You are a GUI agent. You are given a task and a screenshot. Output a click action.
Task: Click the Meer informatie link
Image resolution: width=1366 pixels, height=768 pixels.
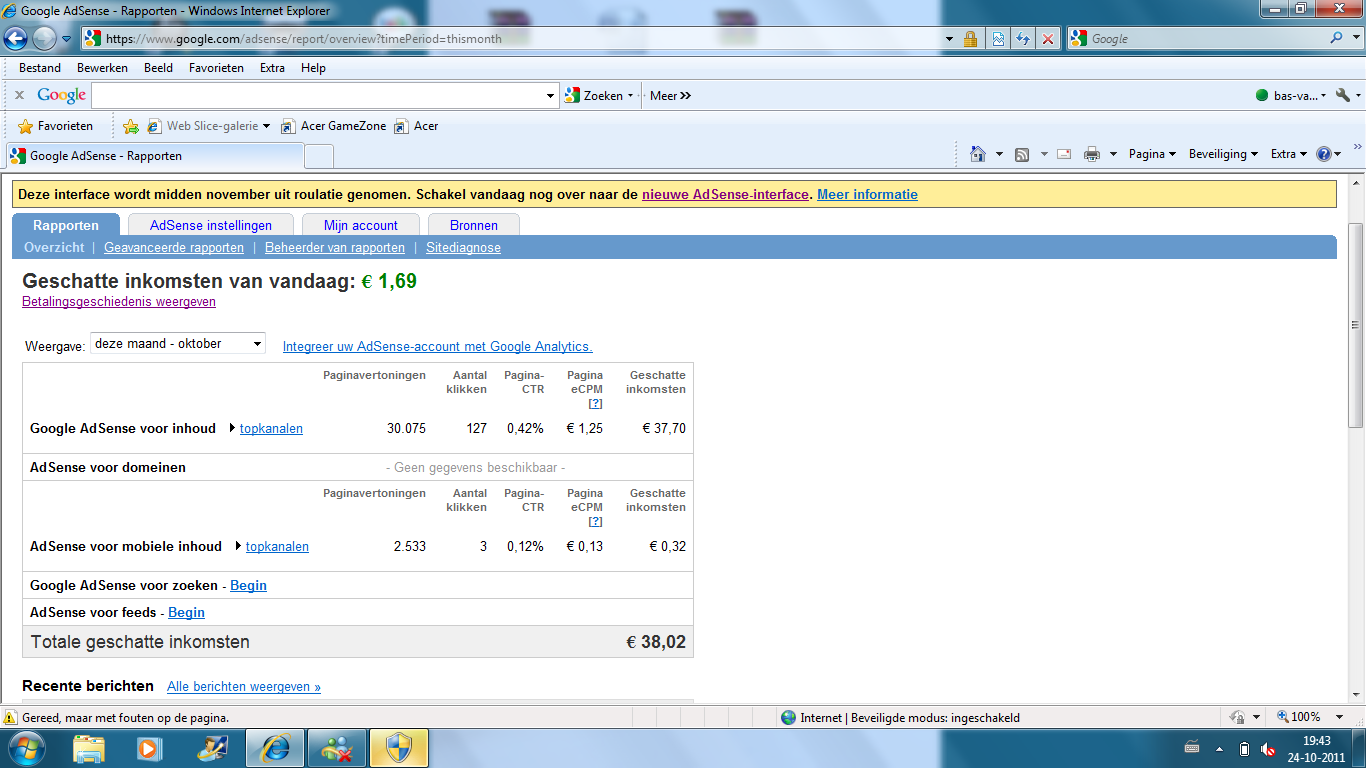[x=867, y=195]
